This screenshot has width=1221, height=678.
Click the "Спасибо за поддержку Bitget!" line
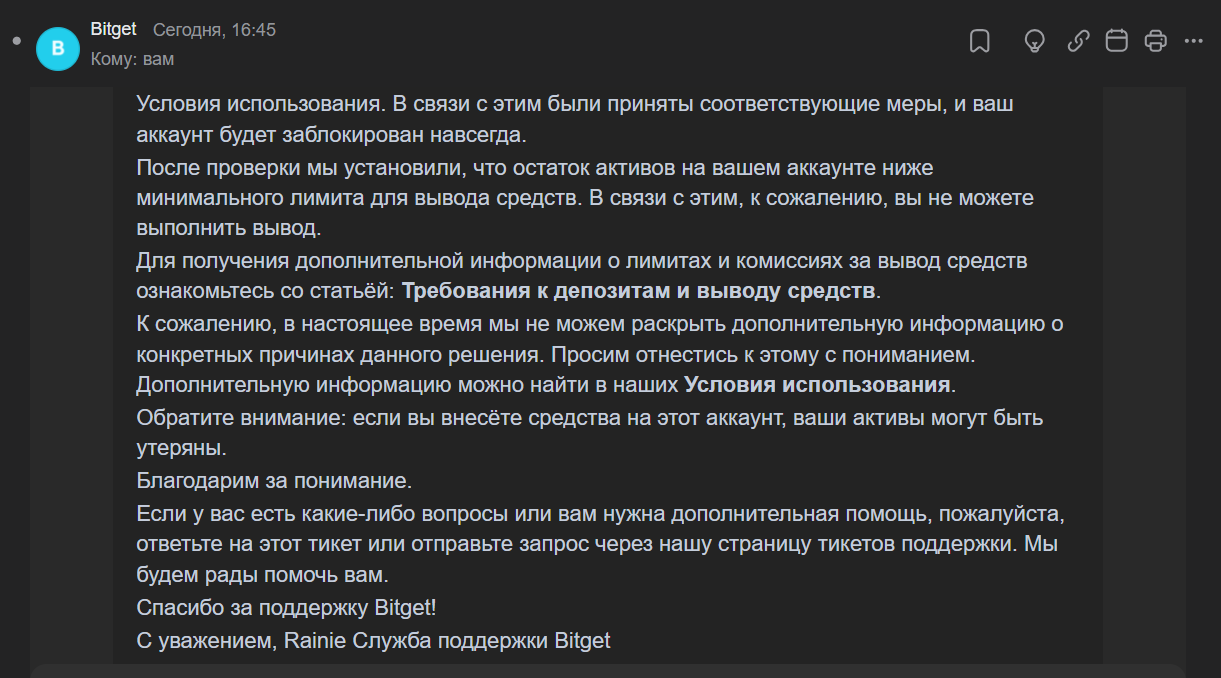[x=287, y=608]
